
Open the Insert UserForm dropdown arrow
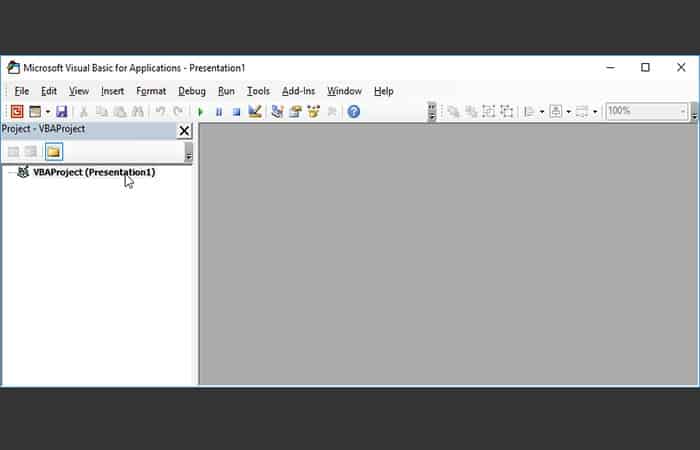[47, 112]
